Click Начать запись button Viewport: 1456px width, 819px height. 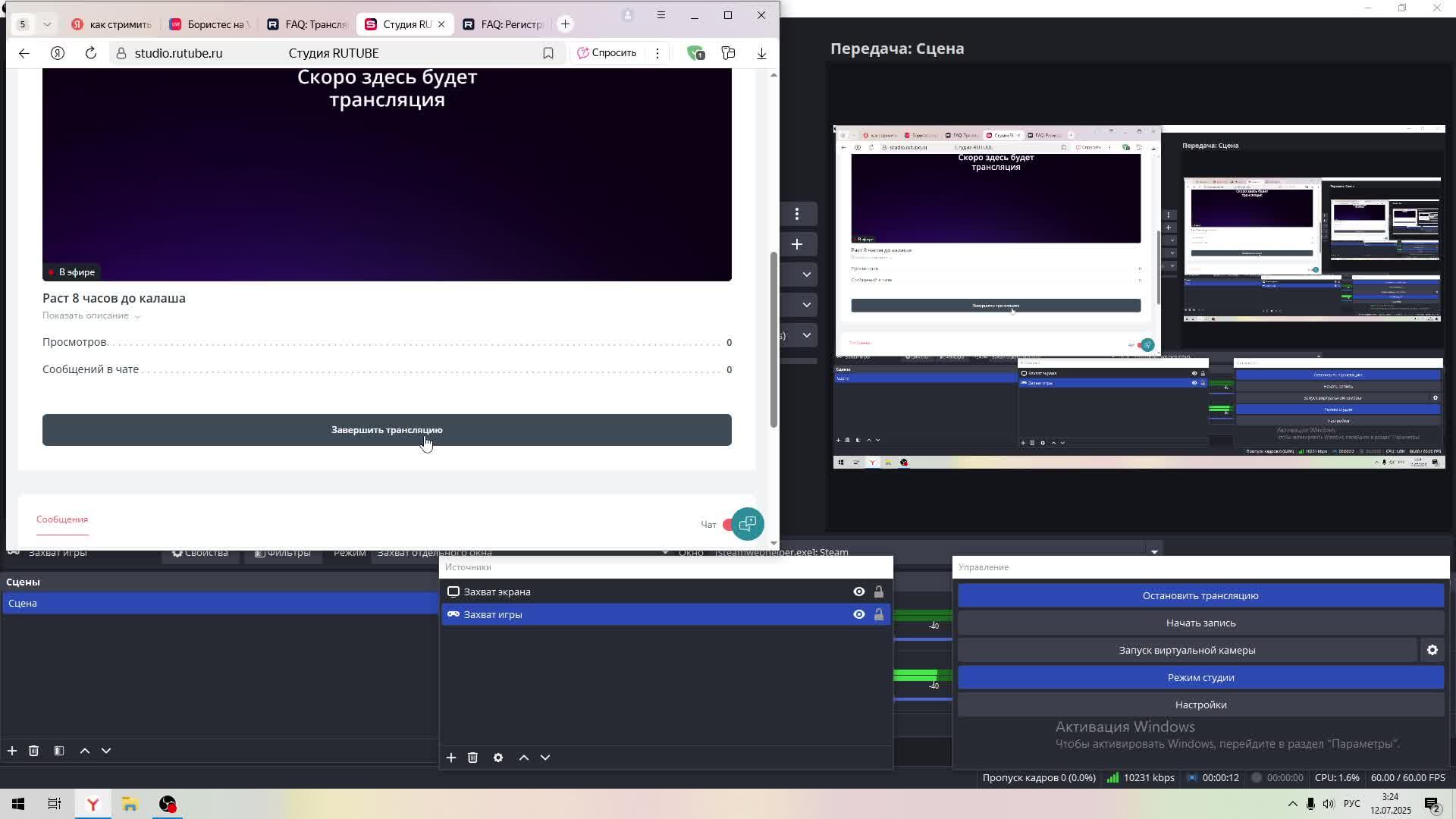1200,623
